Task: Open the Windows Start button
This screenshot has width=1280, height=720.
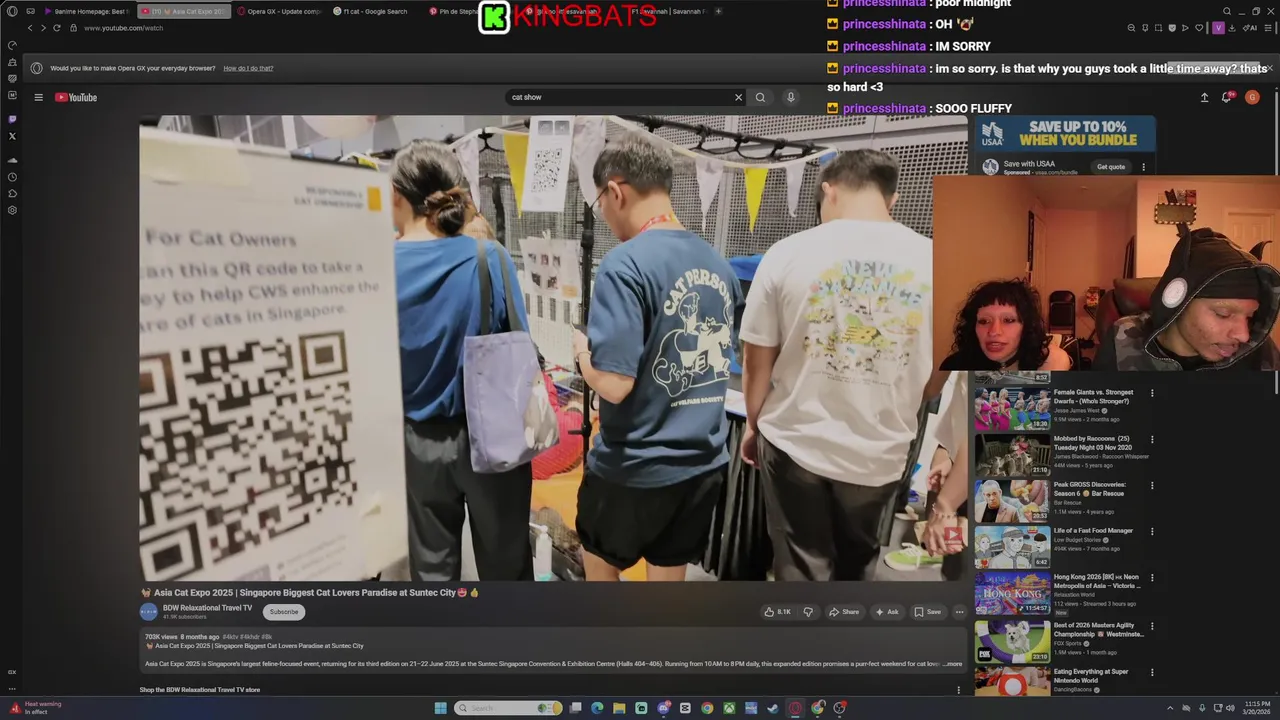Action: tap(440, 708)
